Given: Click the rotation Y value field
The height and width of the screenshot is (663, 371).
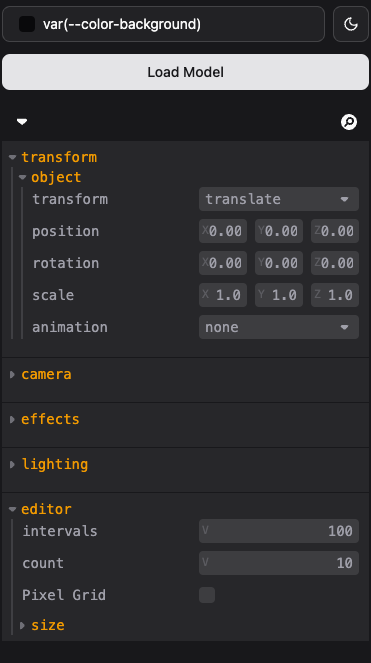Looking at the screenshot, I should pos(279,263).
